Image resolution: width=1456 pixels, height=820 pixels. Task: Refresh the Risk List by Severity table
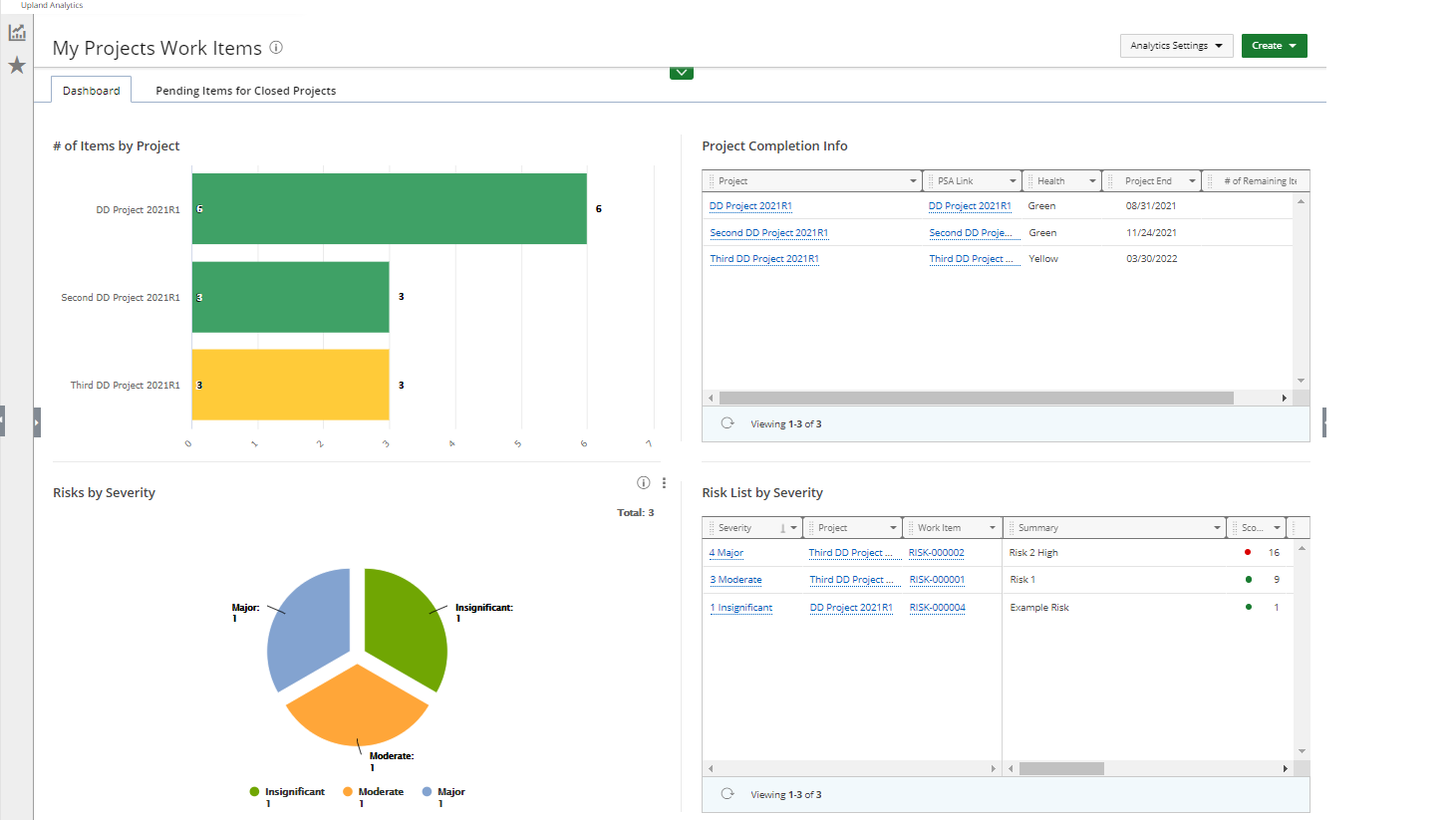tap(728, 794)
